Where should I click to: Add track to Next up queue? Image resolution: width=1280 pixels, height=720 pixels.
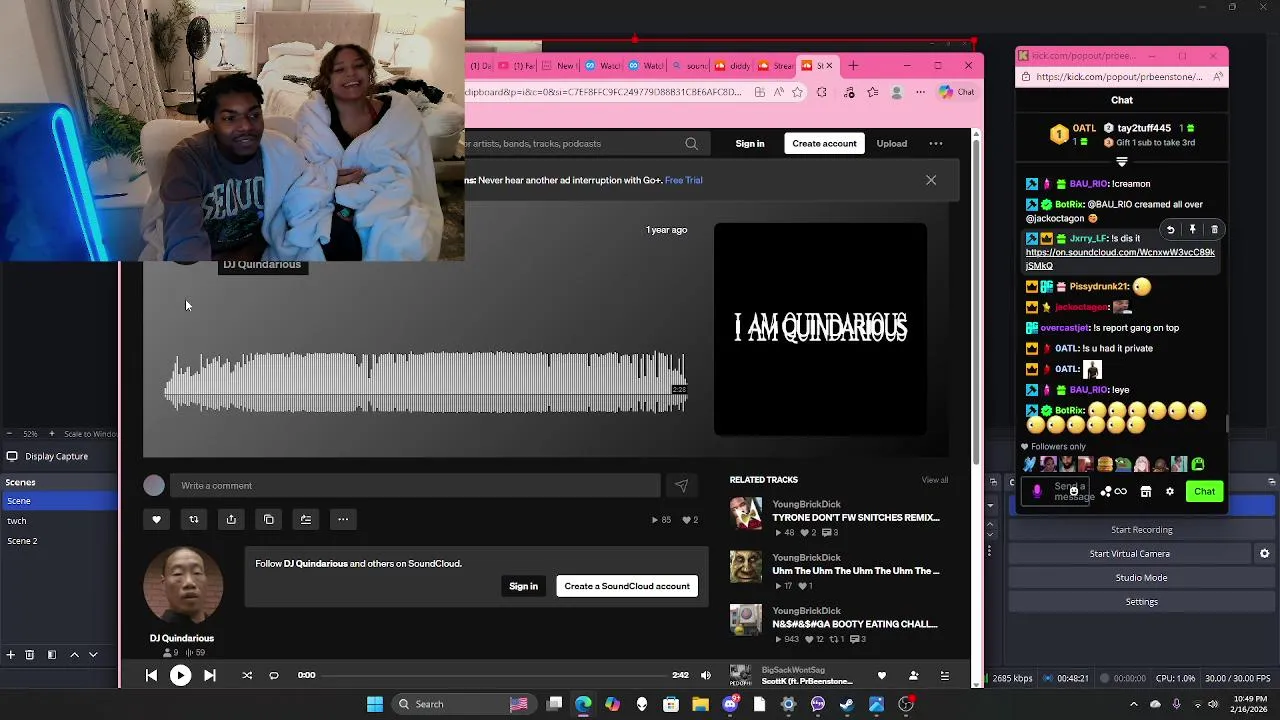coord(306,519)
